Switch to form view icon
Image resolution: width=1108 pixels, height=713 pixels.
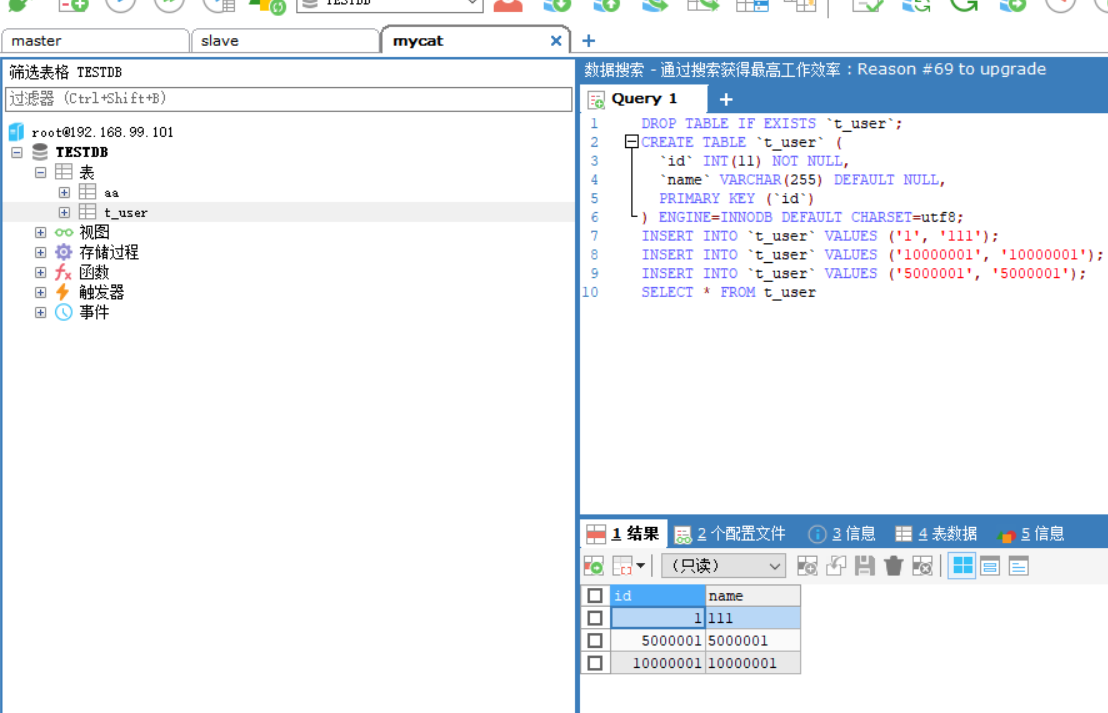[990, 566]
